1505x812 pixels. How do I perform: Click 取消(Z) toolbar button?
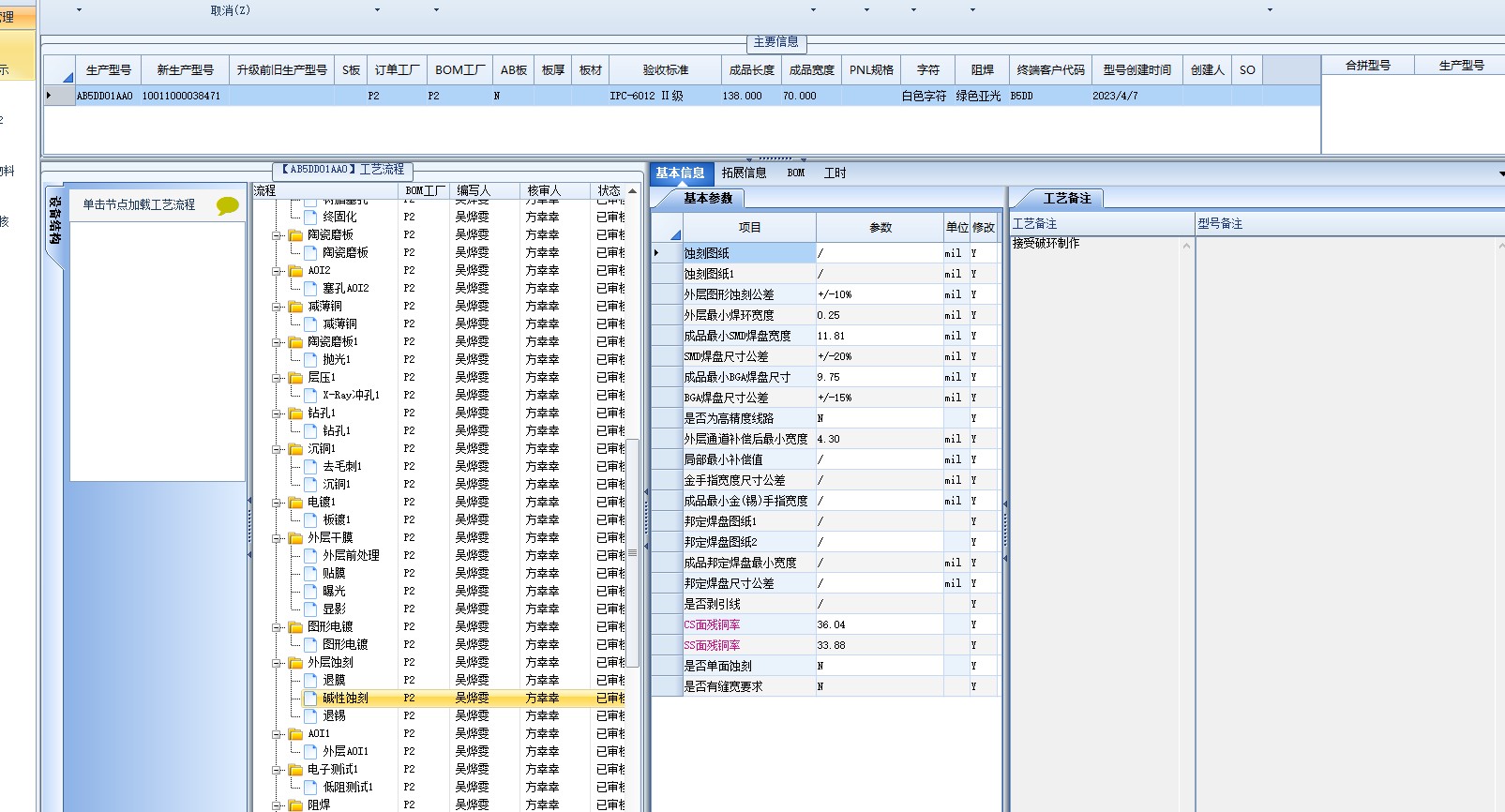231,10
